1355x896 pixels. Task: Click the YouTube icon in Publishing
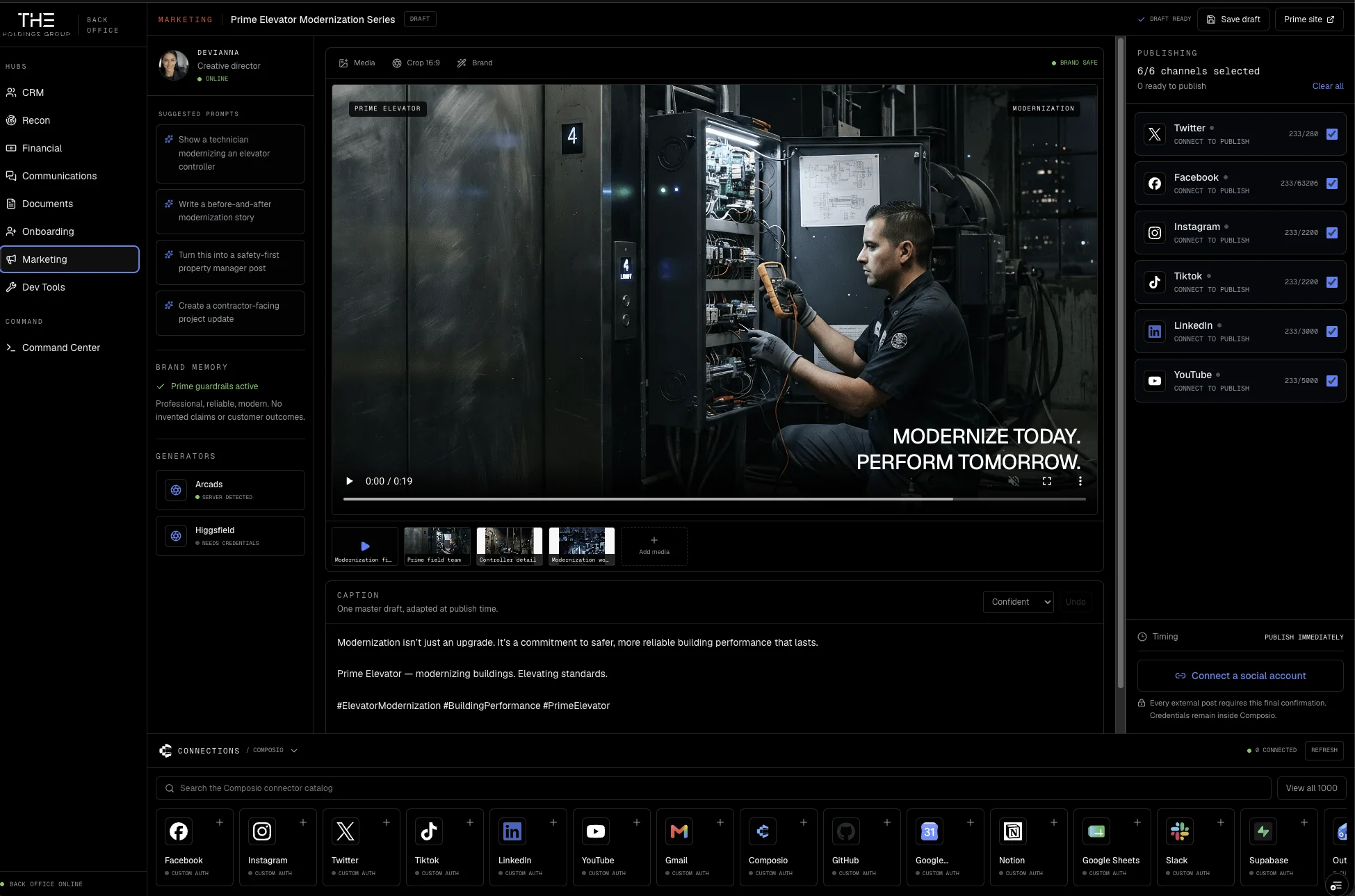pyautogui.click(x=1155, y=381)
